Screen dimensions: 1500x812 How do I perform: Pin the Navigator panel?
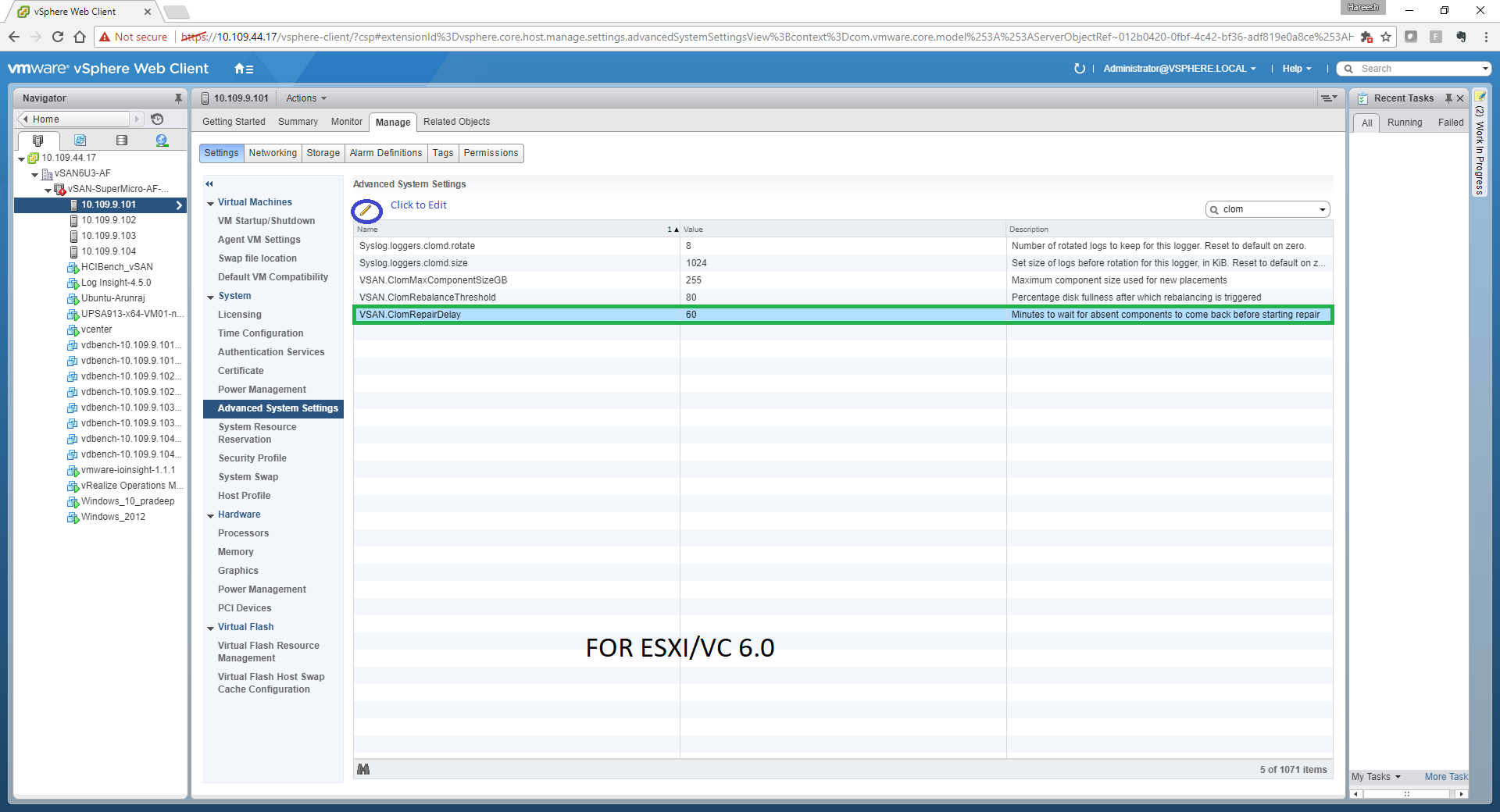(178, 98)
